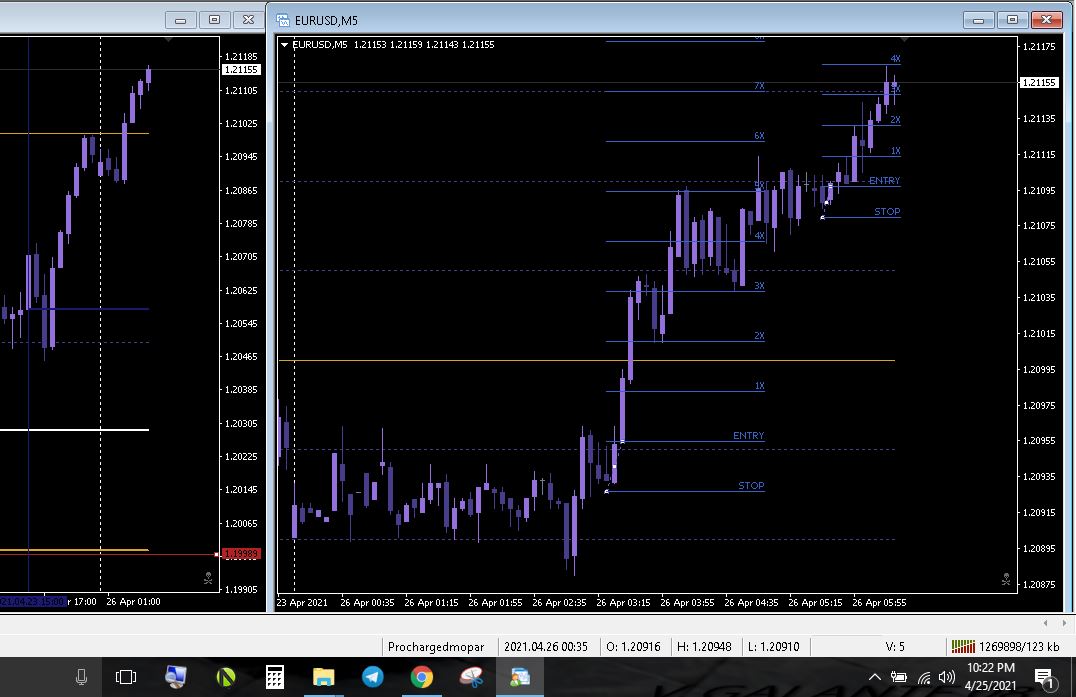Viewport: 1076px width, 697px height.
Task: Minimize the EURUSD,M5 chart window
Action: point(979,20)
